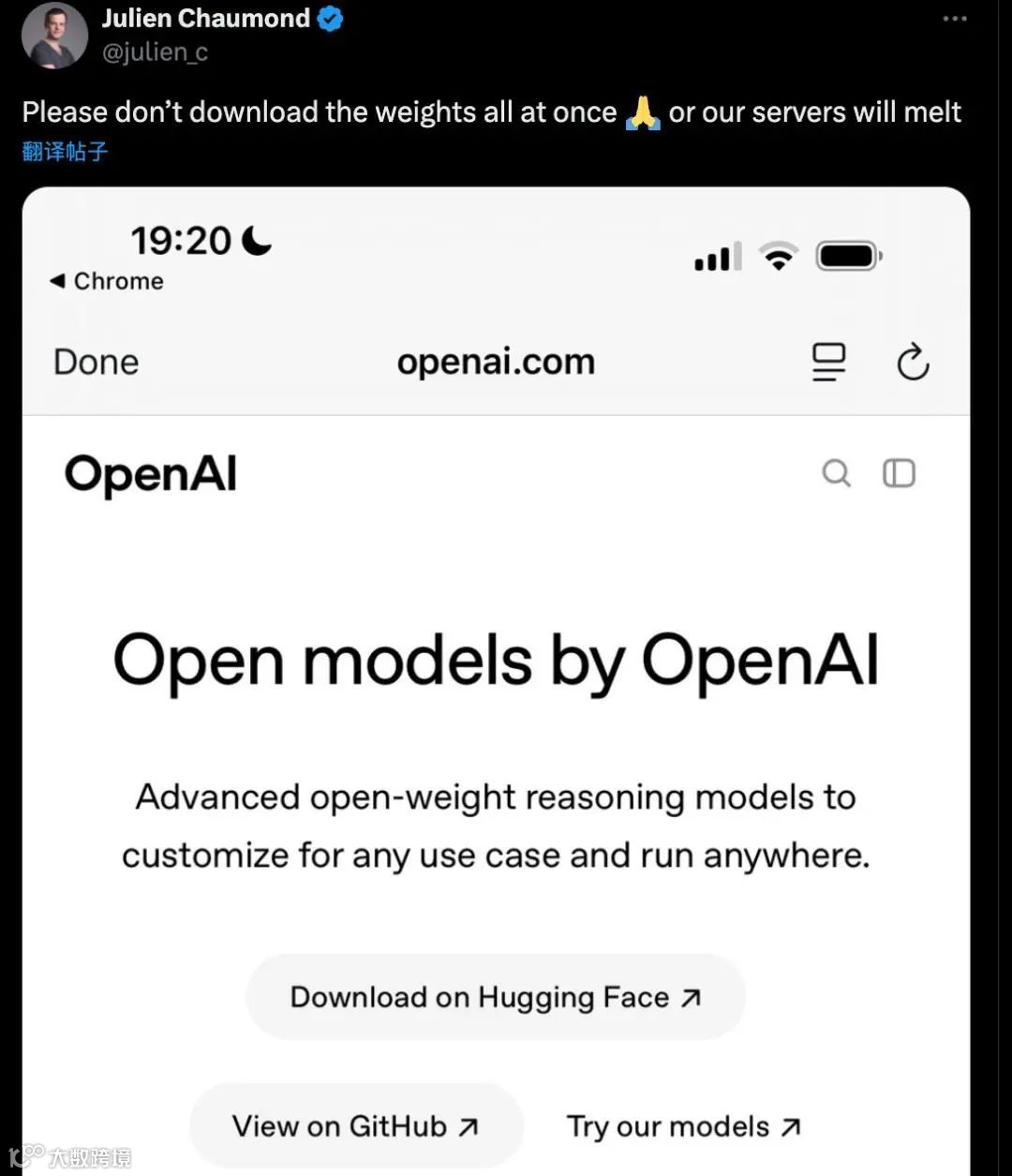Open the @julien_c handle link
This screenshot has width=1012, height=1176.
click(155, 52)
